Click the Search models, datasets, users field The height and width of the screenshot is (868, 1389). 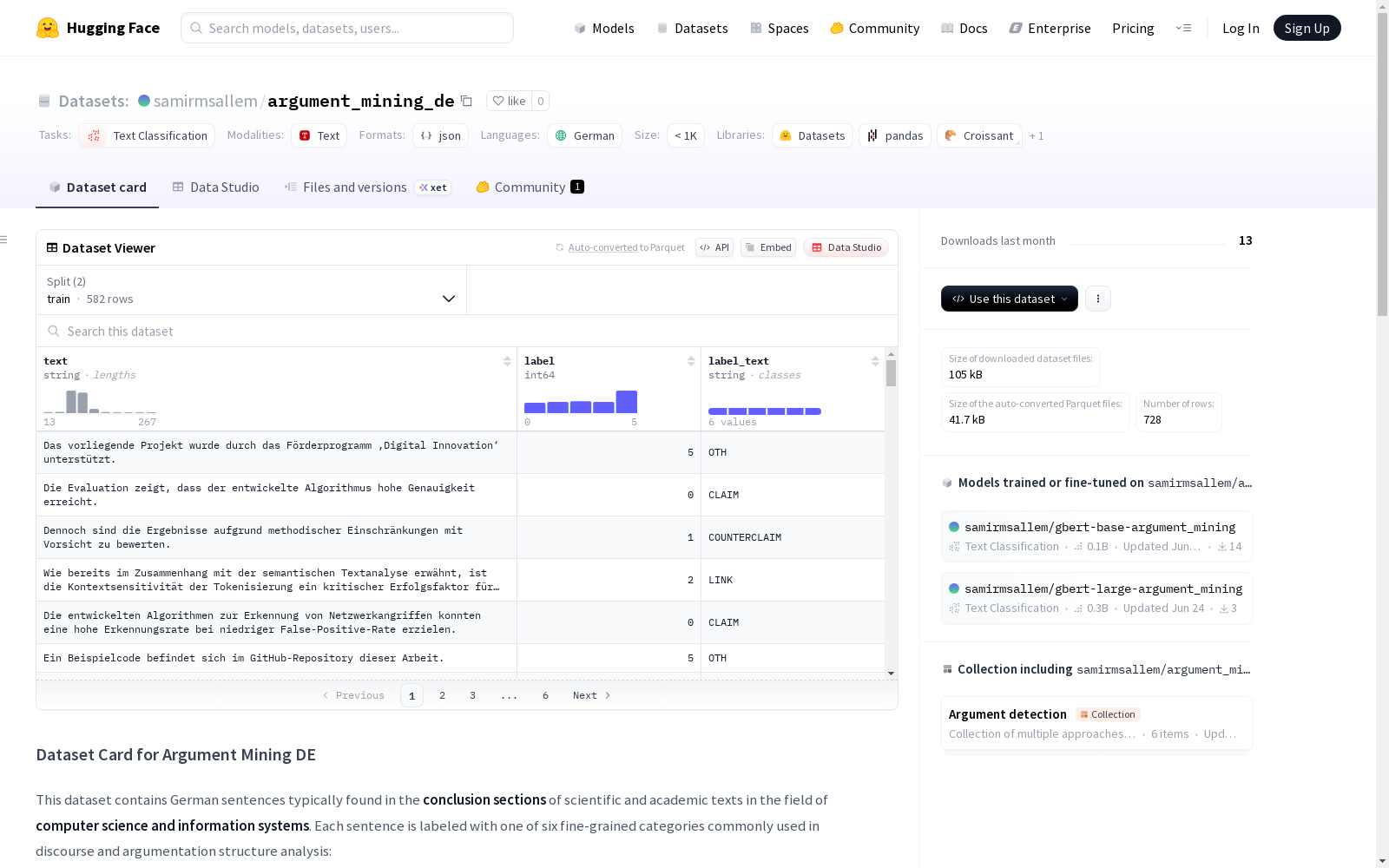coord(347,28)
